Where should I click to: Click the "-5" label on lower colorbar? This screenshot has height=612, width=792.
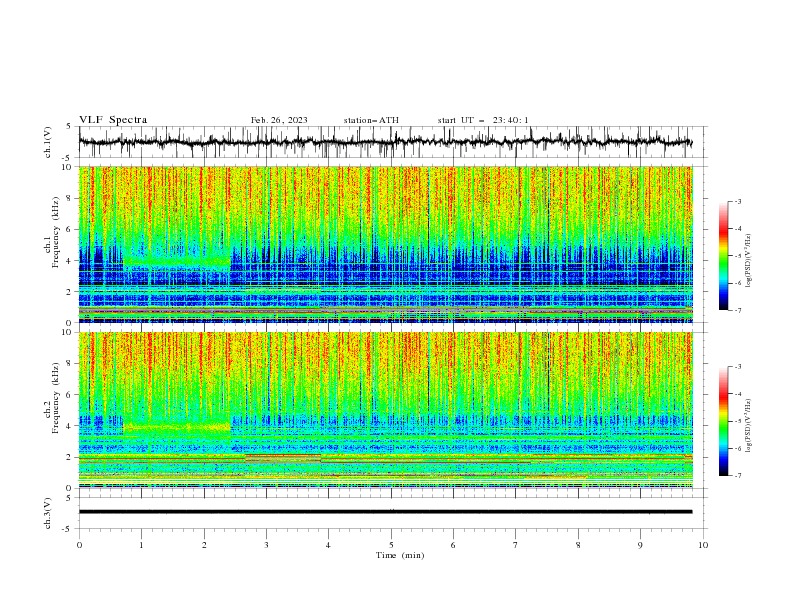[737, 421]
